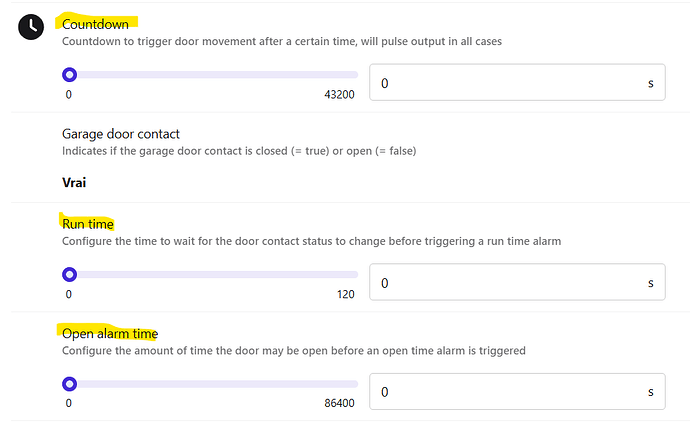Click the middle of the Countdown slider track
The width and height of the screenshot is (690, 424).
tap(213, 74)
